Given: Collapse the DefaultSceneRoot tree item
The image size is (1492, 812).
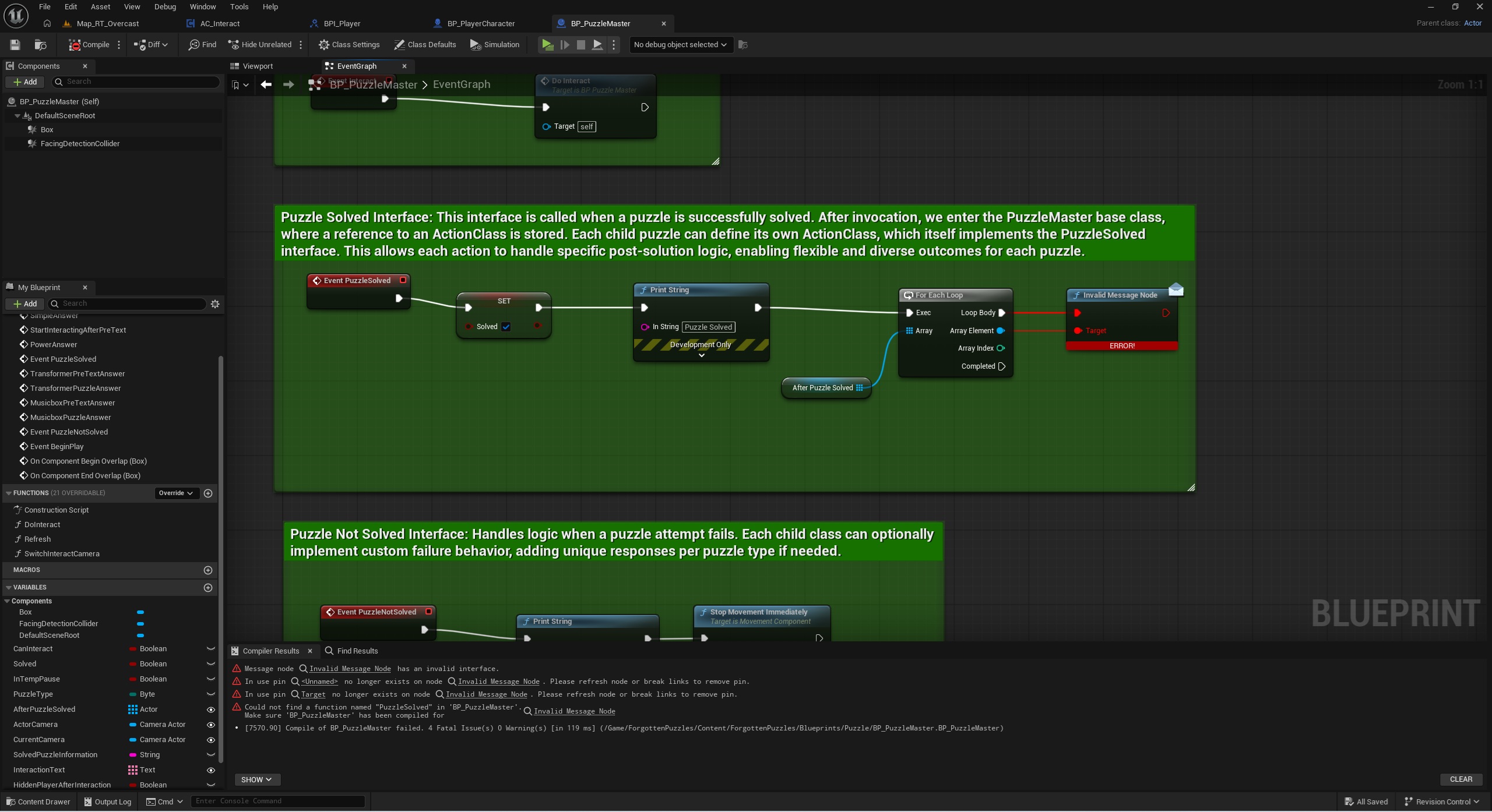Looking at the screenshot, I should coord(17,116).
